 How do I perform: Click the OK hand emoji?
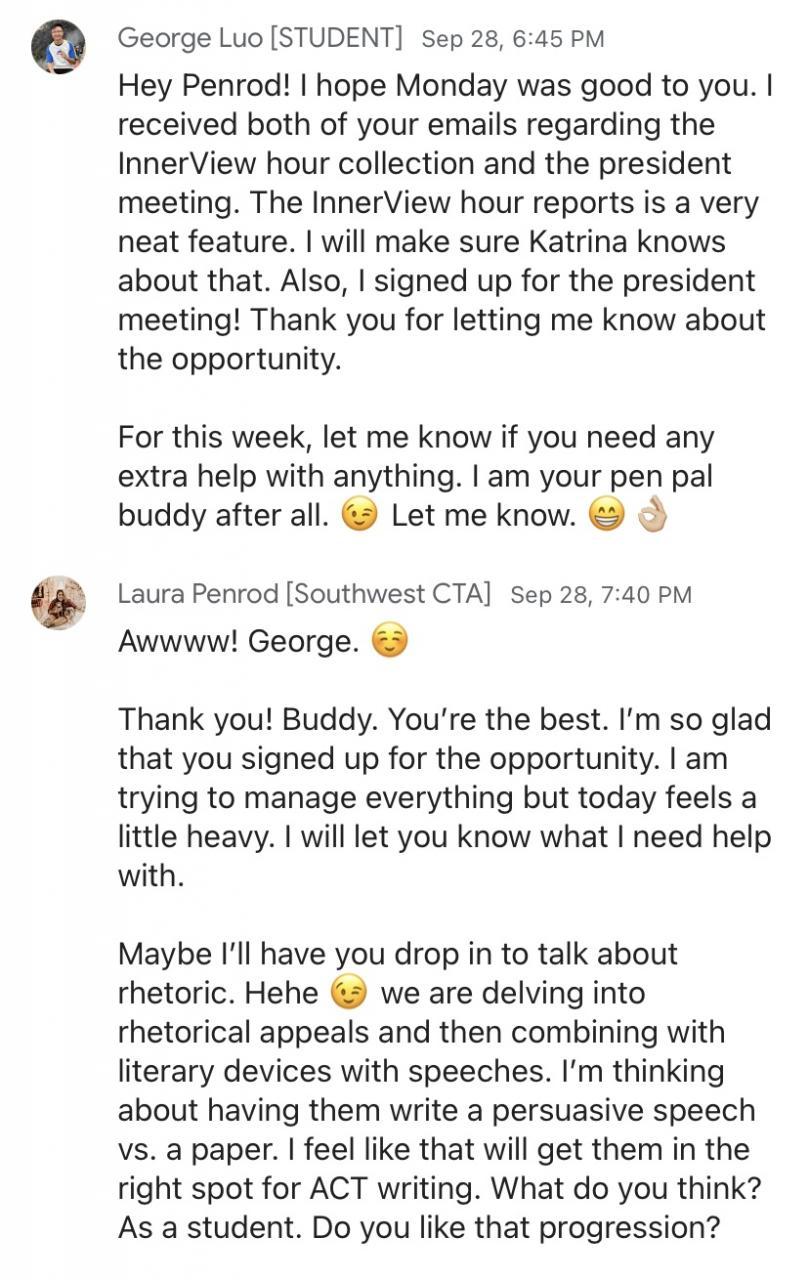click(x=651, y=516)
